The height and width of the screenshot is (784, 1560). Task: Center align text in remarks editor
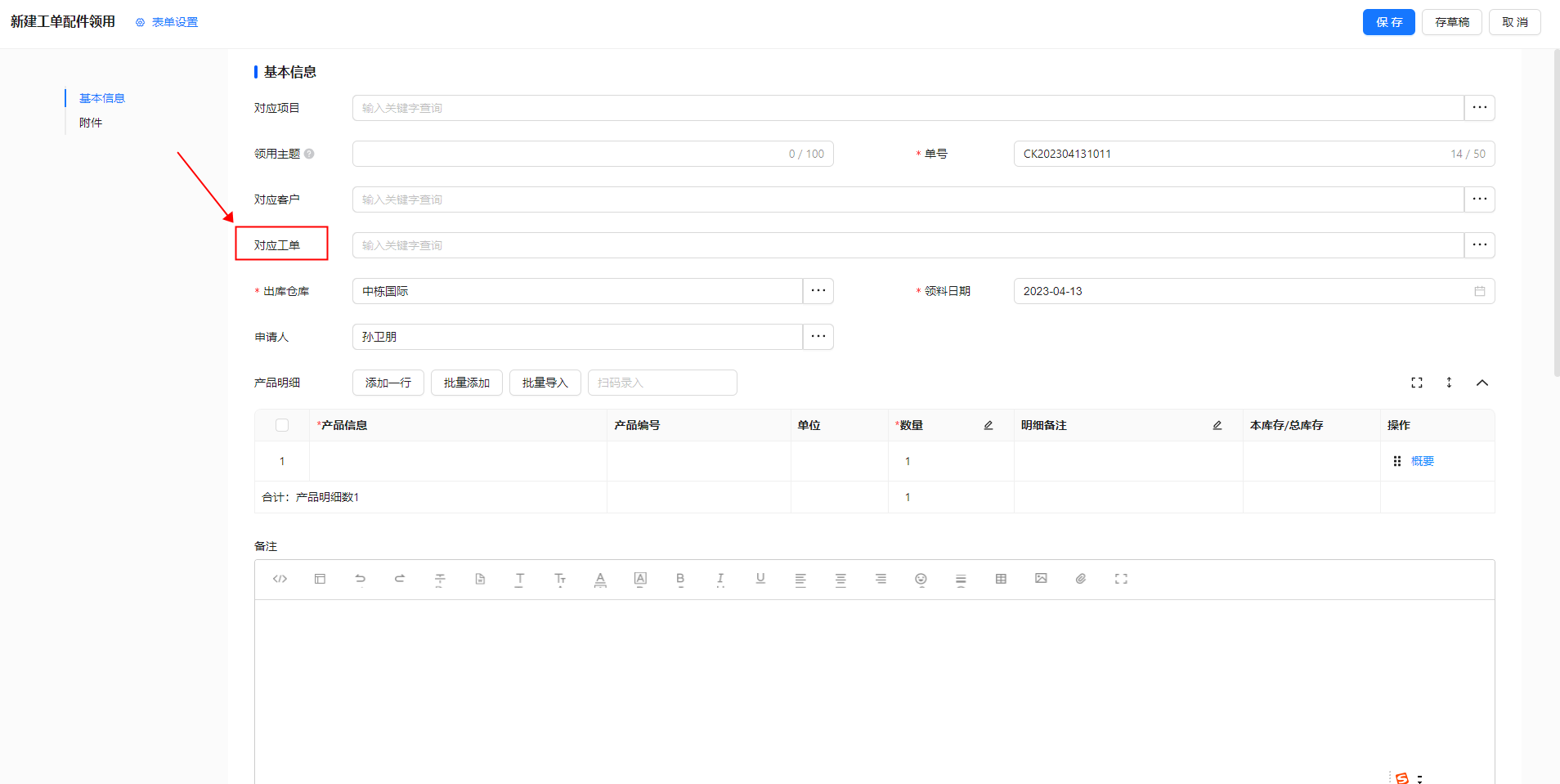pyautogui.click(x=841, y=579)
